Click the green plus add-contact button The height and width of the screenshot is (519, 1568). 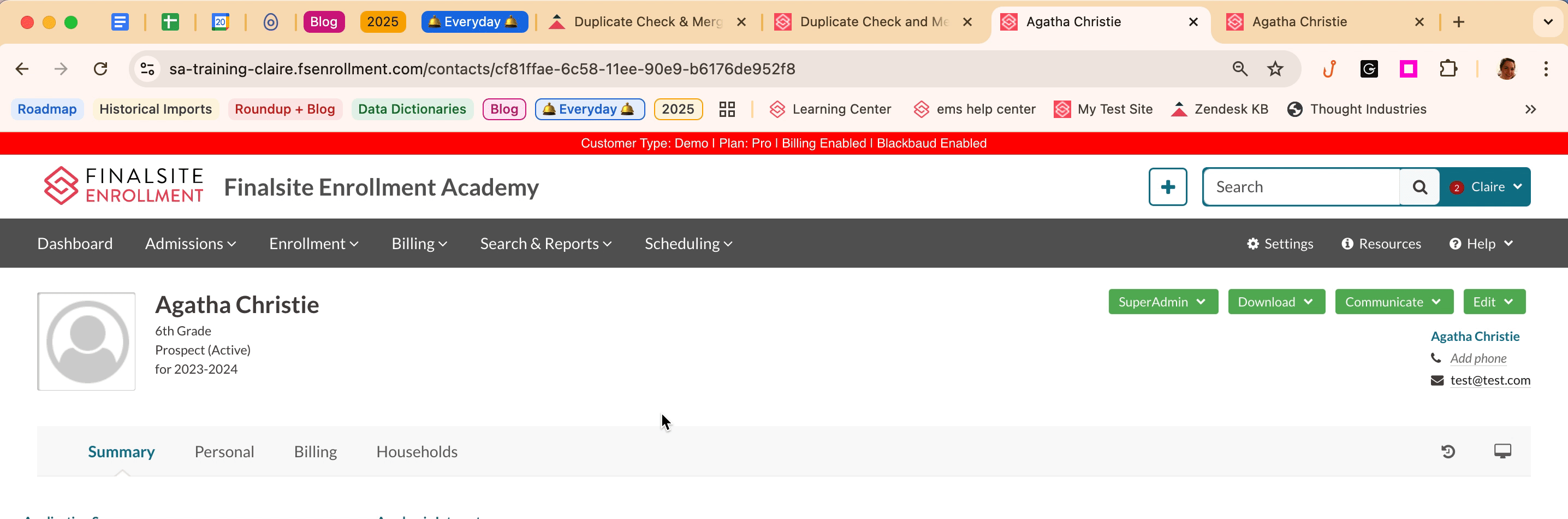[1167, 187]
